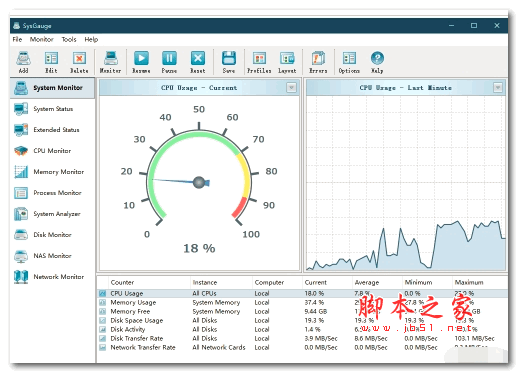Click the CPU Usage row icon

click(103, 293)
